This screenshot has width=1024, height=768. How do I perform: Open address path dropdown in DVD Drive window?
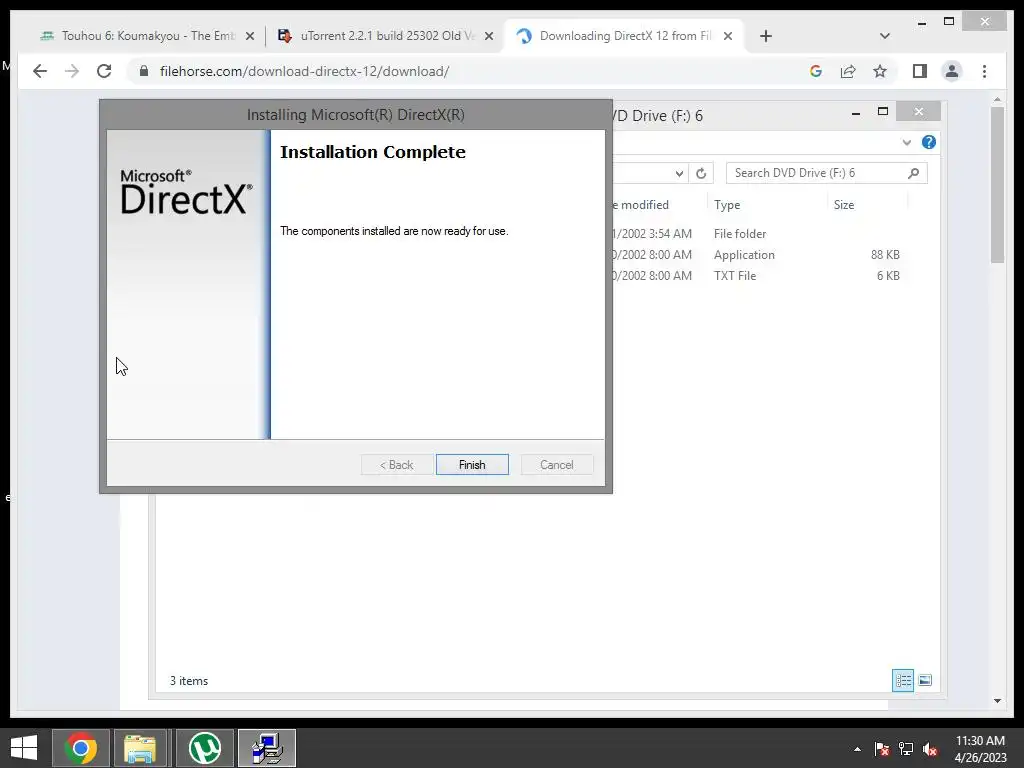click(679, 173)
